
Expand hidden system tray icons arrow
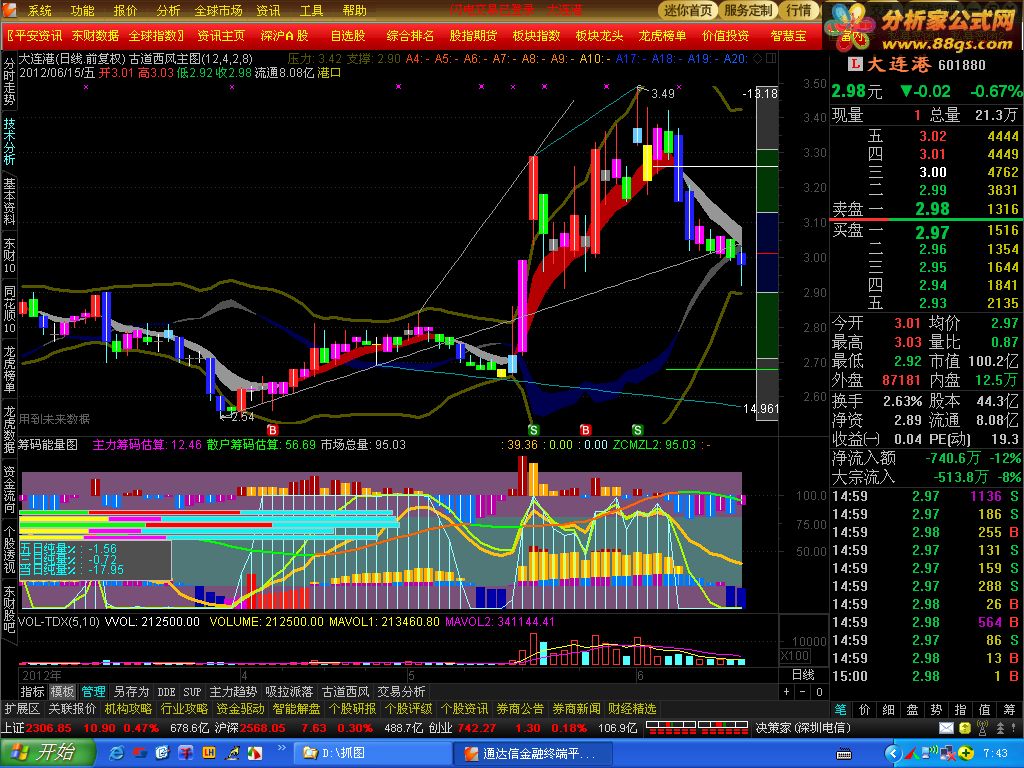click(x=893, y=754)
